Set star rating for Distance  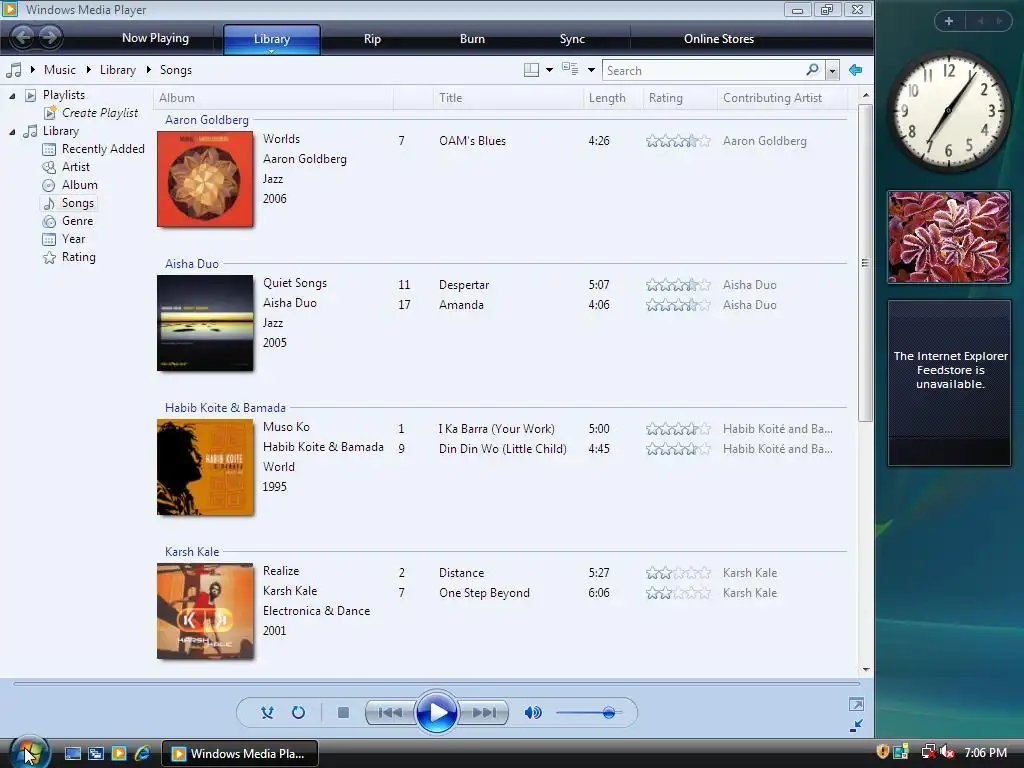[678, 573]
